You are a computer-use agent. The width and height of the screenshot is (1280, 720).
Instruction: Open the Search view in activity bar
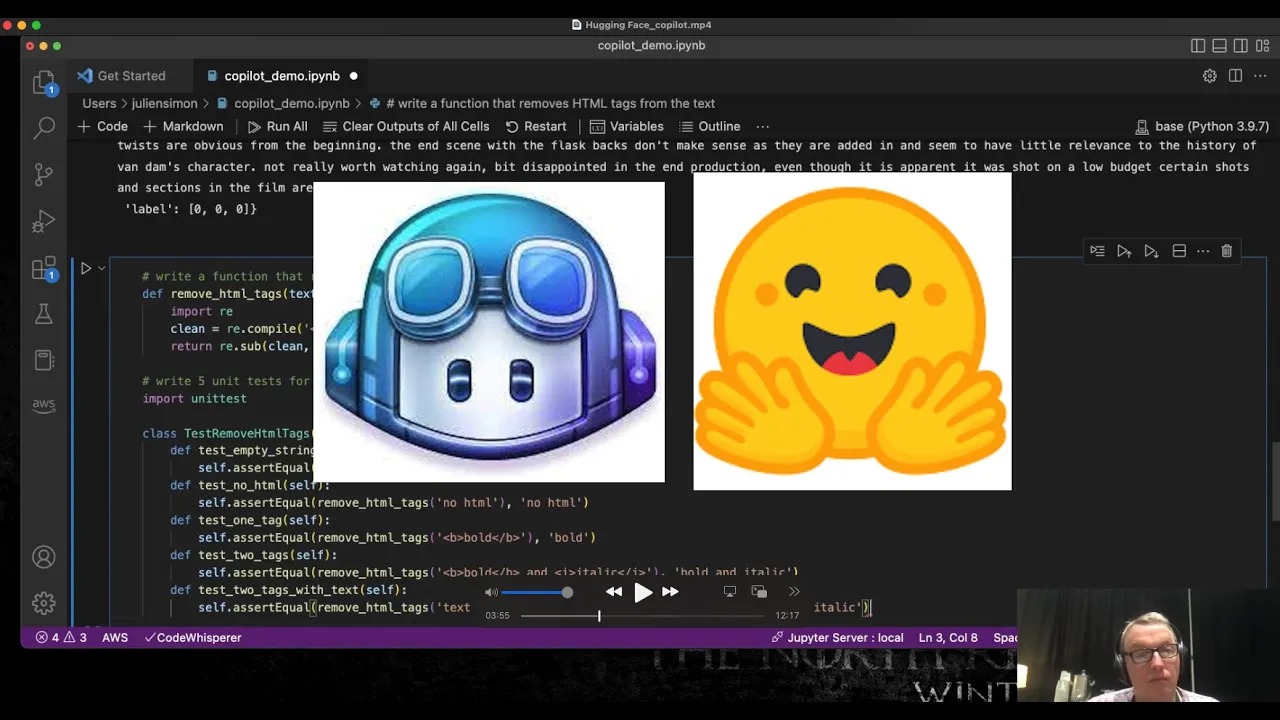44,128
